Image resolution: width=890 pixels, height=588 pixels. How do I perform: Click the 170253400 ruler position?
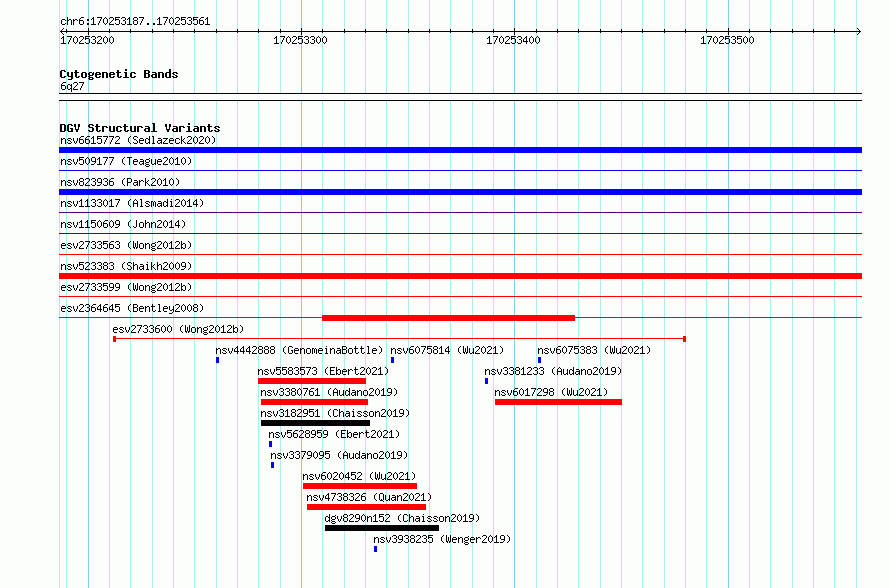pyautogui.click(x=513, y=40)
